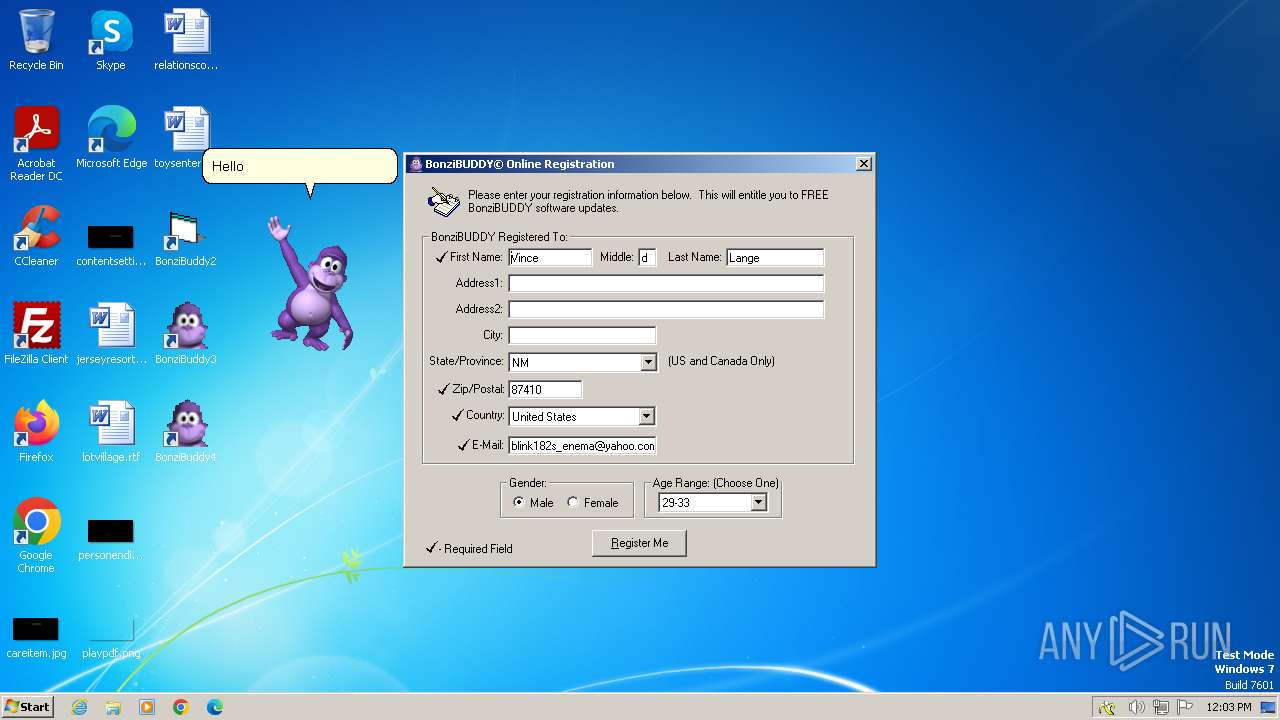Click the Zip/Postal field

click(545, 389)
